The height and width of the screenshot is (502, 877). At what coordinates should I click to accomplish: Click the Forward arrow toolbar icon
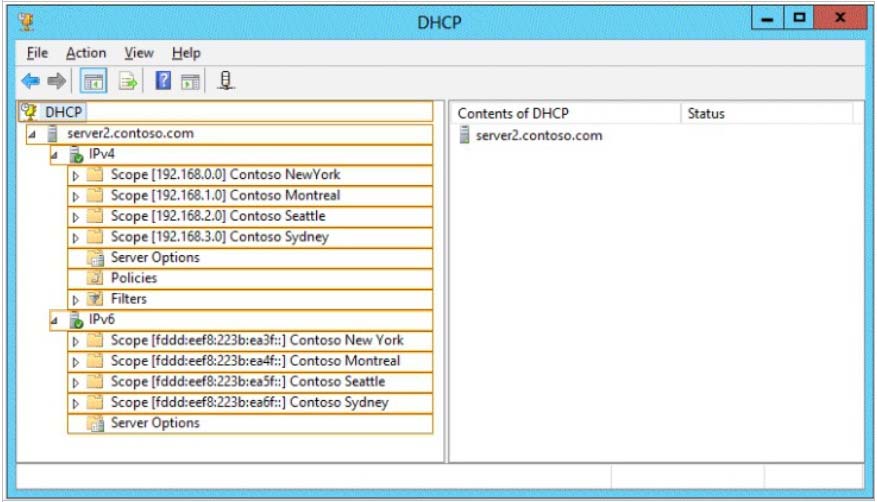point(56,81)
